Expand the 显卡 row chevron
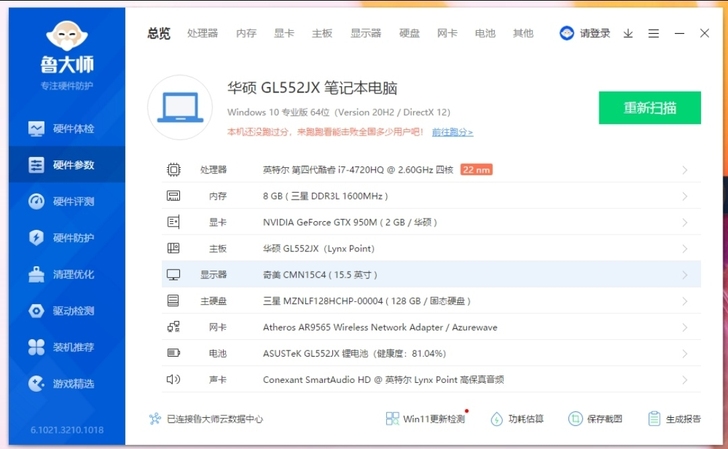728x449 pixels. (685, 223)
